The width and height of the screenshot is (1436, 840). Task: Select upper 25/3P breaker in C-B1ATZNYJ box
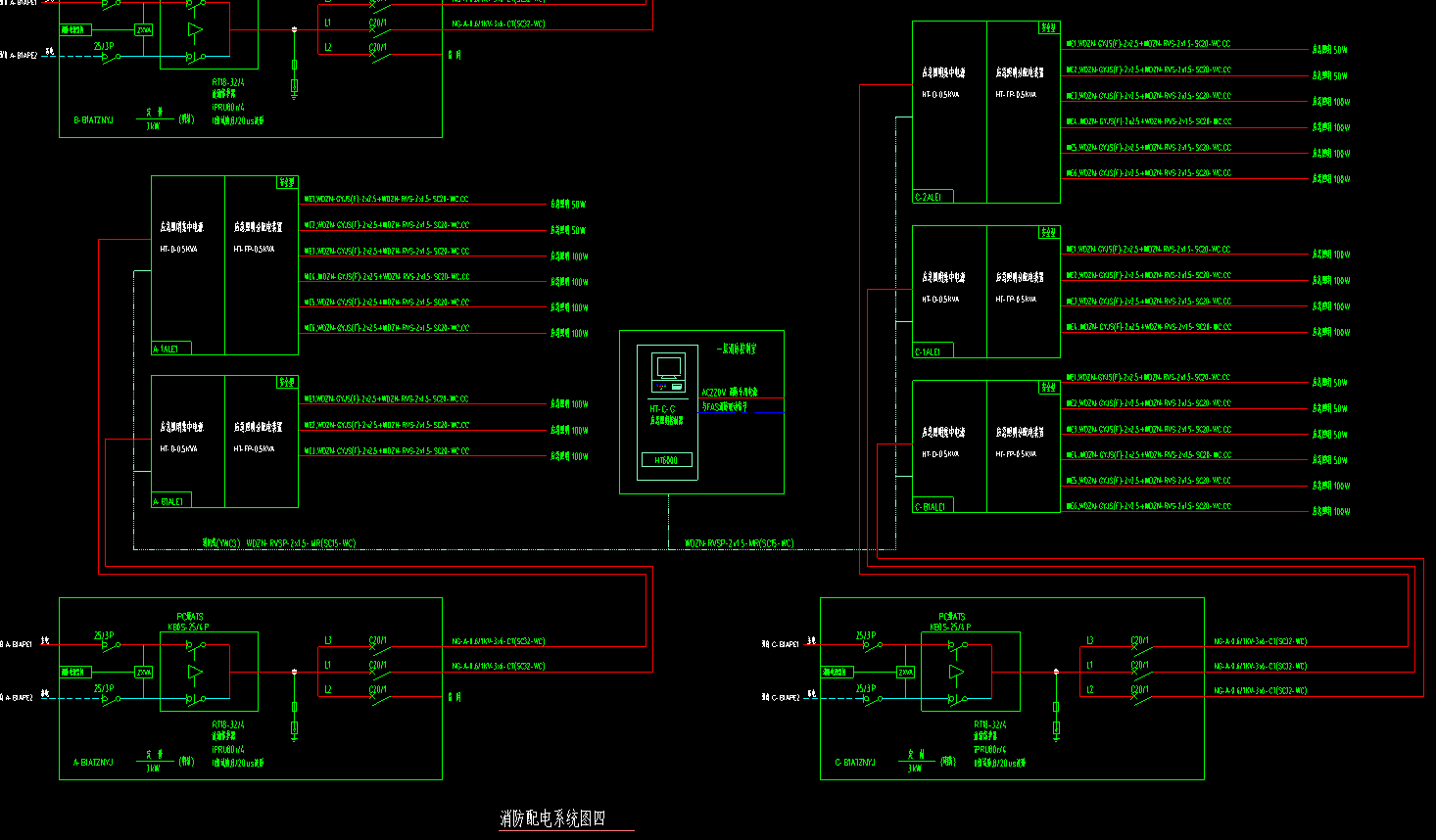coord(867,640)
